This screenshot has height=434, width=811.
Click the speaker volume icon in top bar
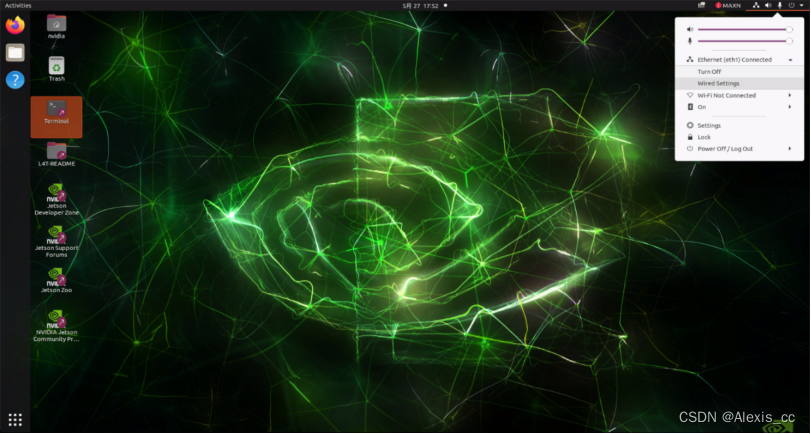click(x=768, y=6)
